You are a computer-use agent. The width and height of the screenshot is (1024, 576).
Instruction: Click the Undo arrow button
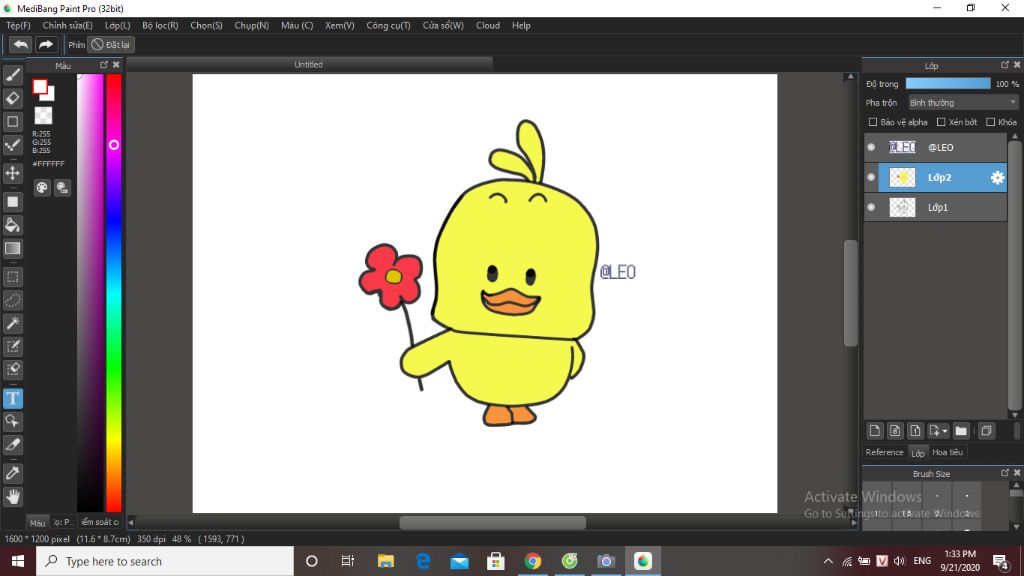click(20, 44)
